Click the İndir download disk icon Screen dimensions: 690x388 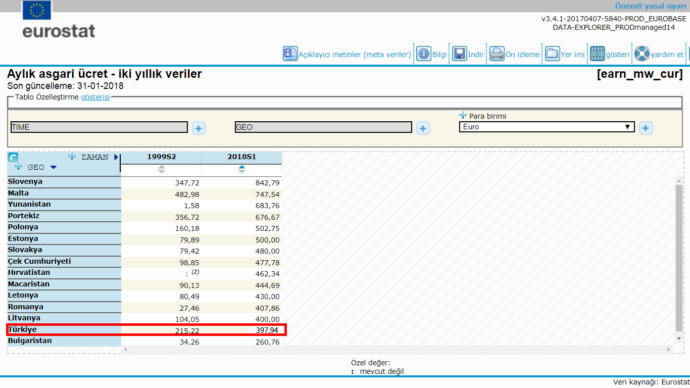tap(459, 54)
